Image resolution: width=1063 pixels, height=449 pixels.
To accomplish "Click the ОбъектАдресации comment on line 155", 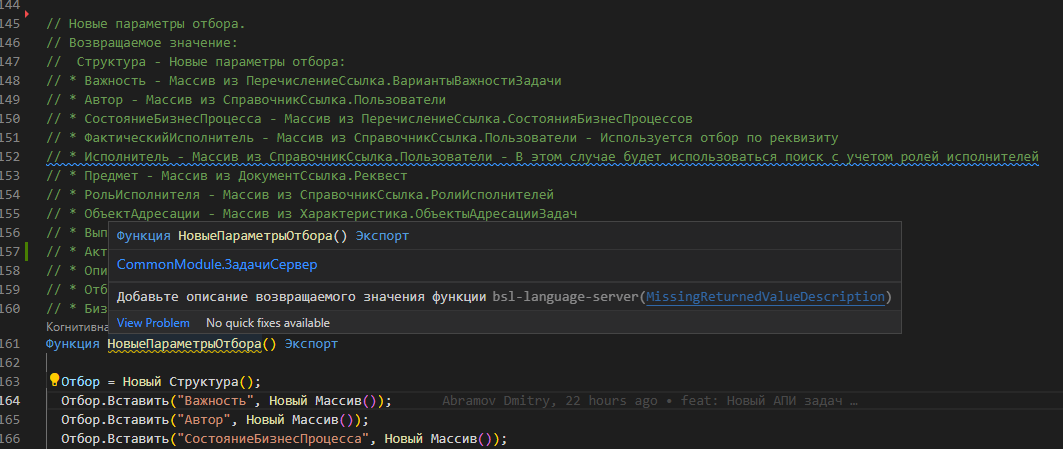I will (311, 214).
